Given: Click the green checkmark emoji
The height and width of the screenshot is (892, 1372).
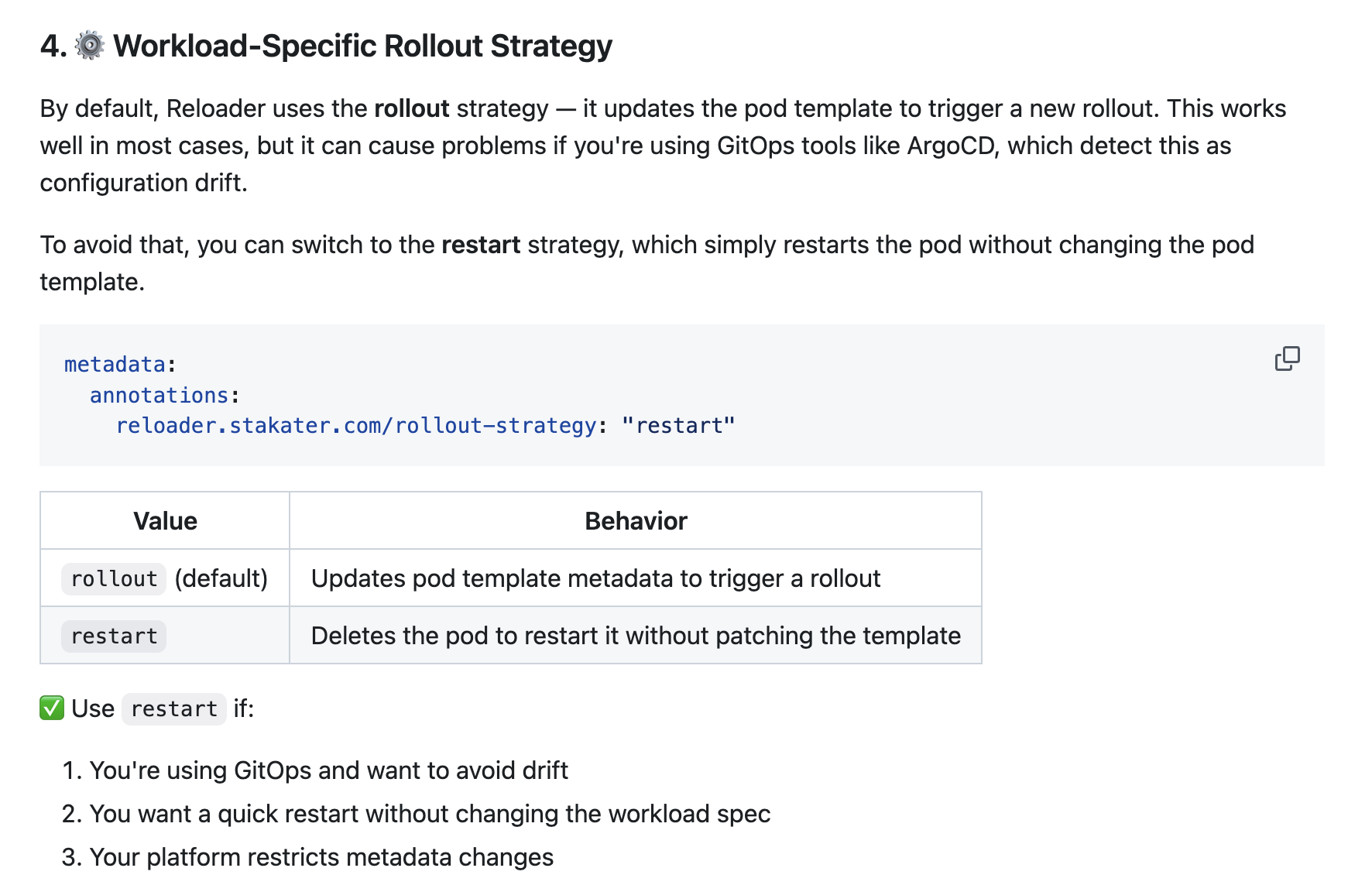Looking at the screenshot, I should click(x=52, y=708).
